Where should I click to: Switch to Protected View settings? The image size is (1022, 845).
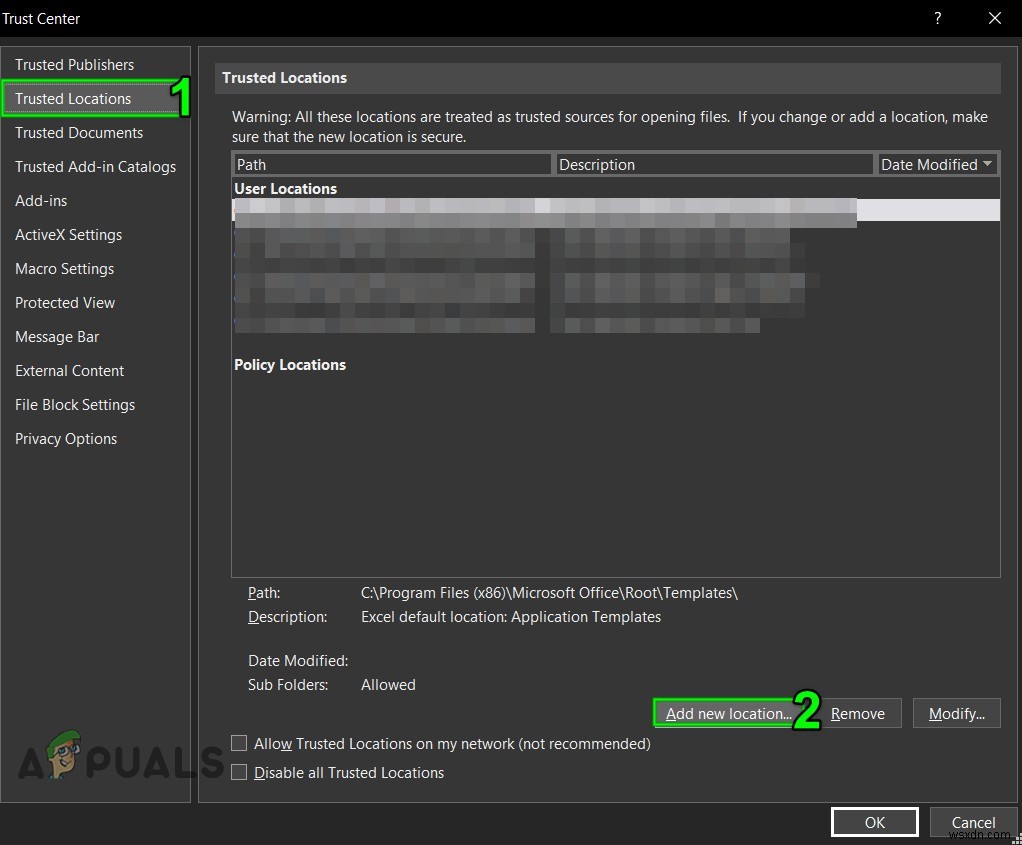pyautogui.click(x=65, y=303)
